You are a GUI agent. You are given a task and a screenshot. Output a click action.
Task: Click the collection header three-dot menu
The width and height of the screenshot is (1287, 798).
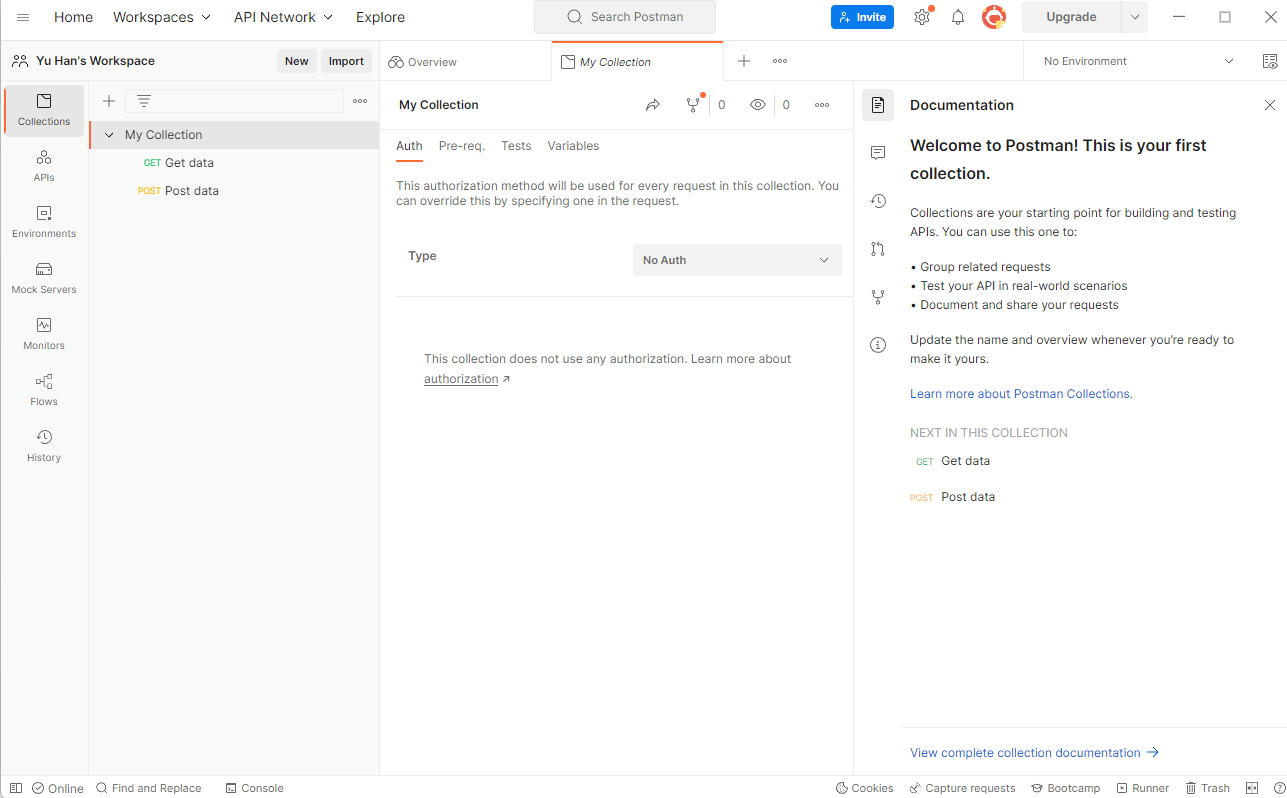822,105
